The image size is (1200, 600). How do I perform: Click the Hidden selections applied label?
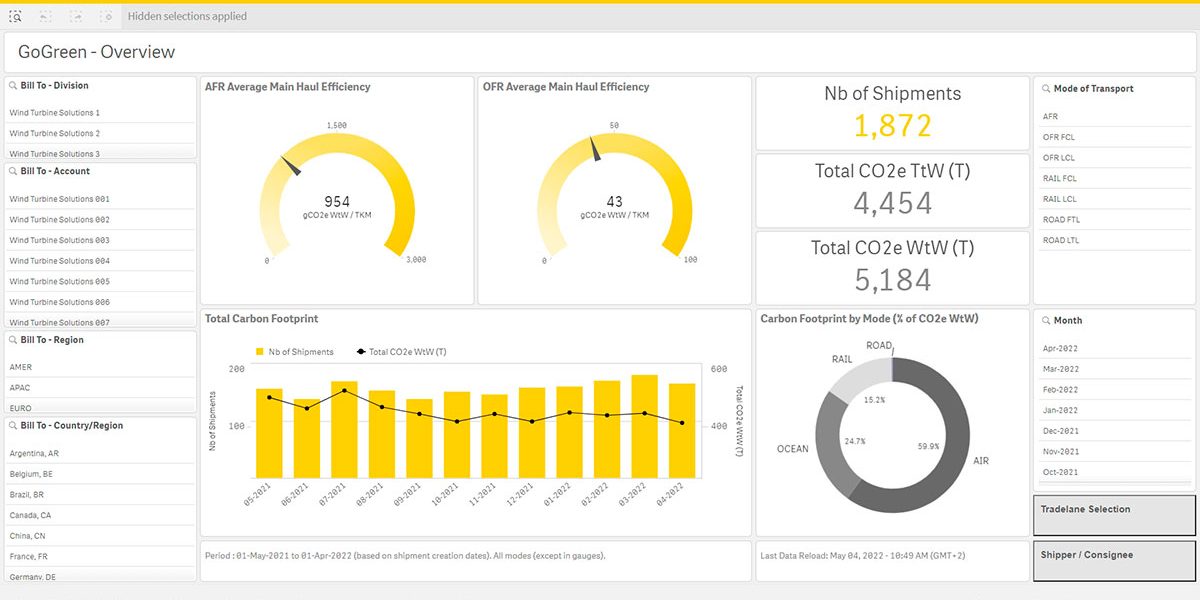[187, 16]
